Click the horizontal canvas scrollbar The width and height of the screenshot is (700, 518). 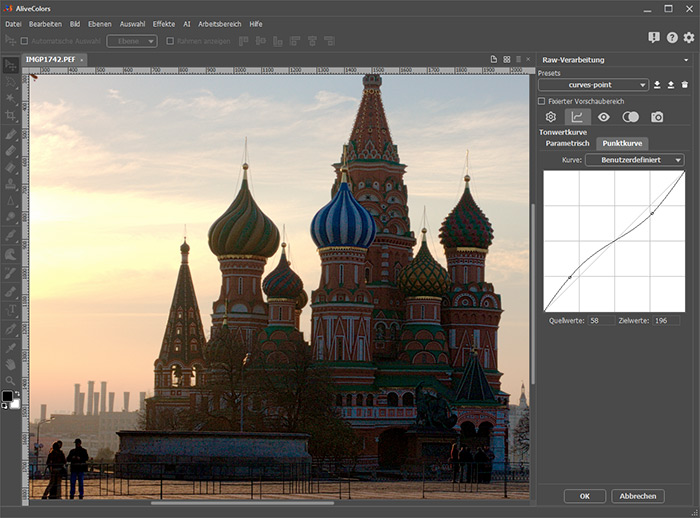242,503
